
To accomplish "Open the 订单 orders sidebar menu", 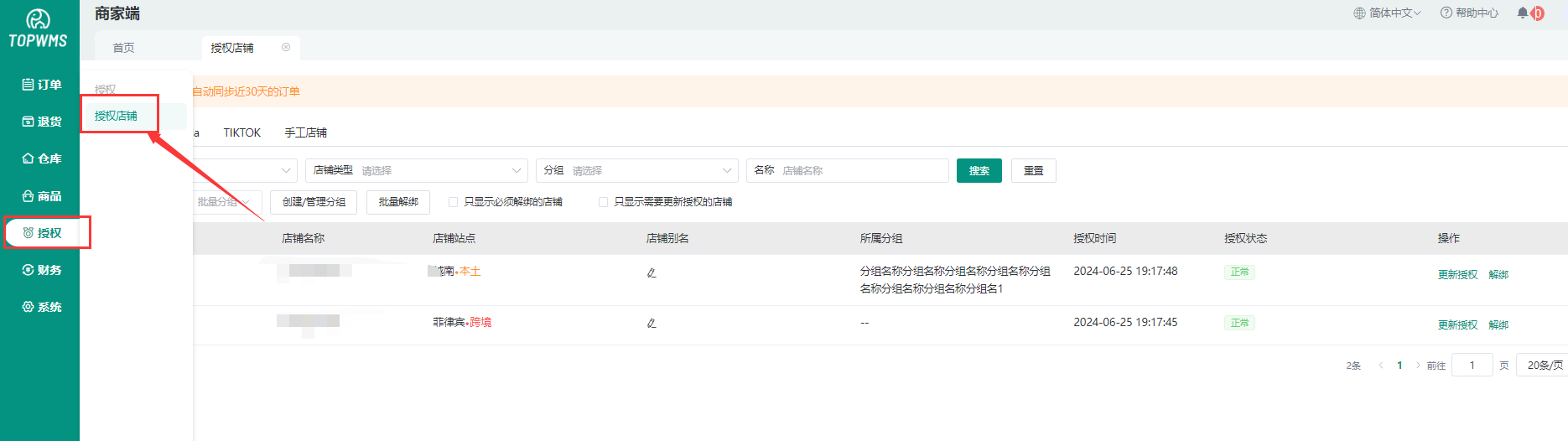I will pos(41,85).
